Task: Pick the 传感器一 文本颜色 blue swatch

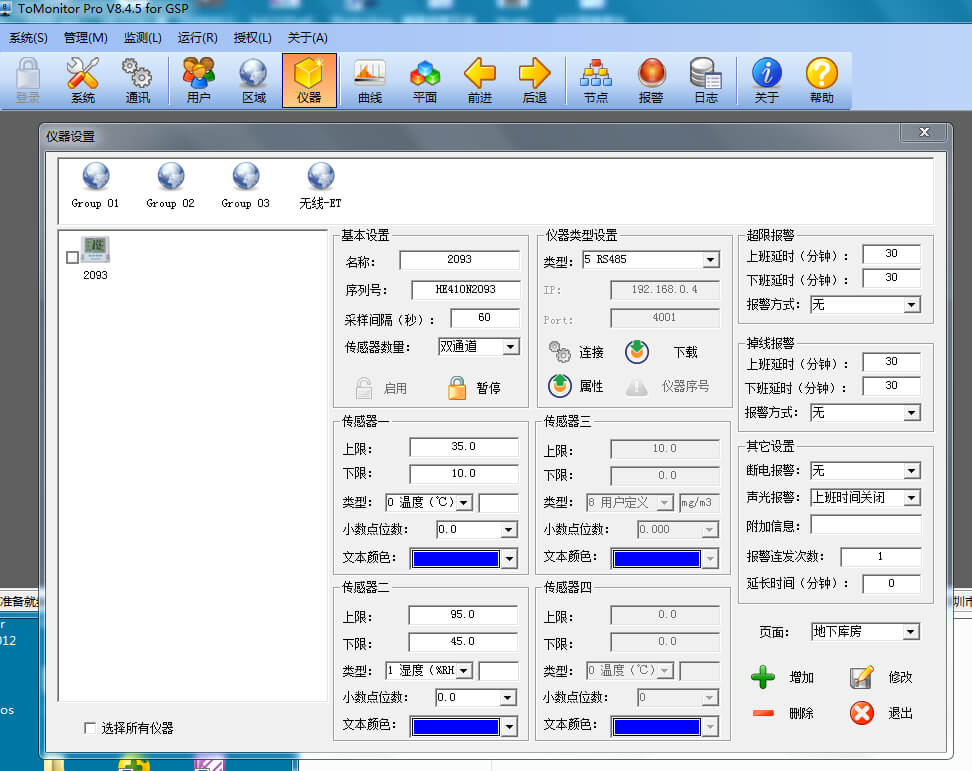Action: click(x=455, y=559)
